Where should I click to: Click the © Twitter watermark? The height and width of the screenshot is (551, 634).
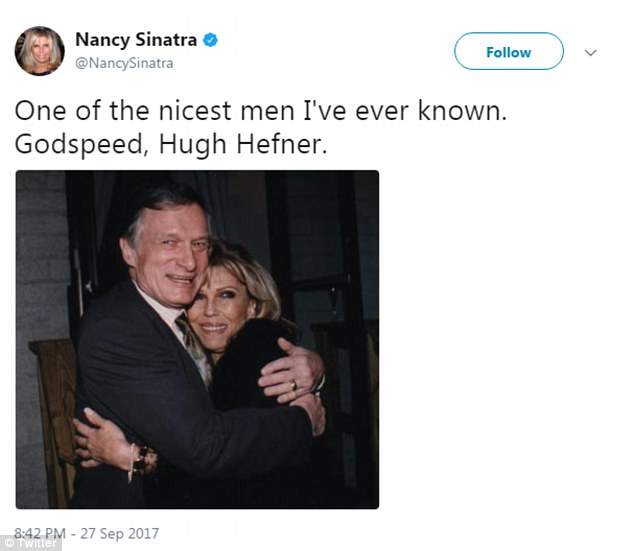point(30,543)
